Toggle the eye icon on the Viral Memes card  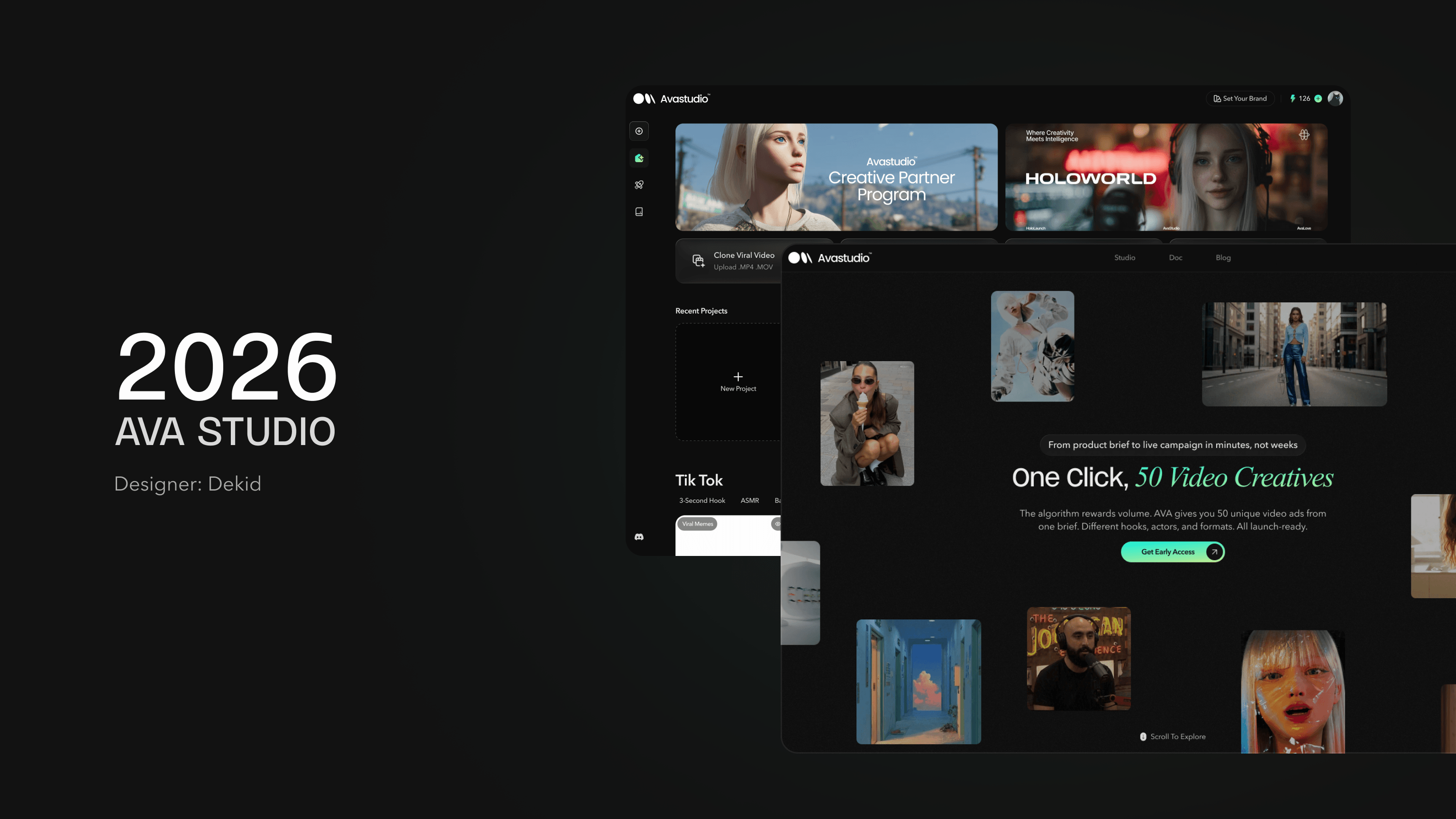point(777,524)
